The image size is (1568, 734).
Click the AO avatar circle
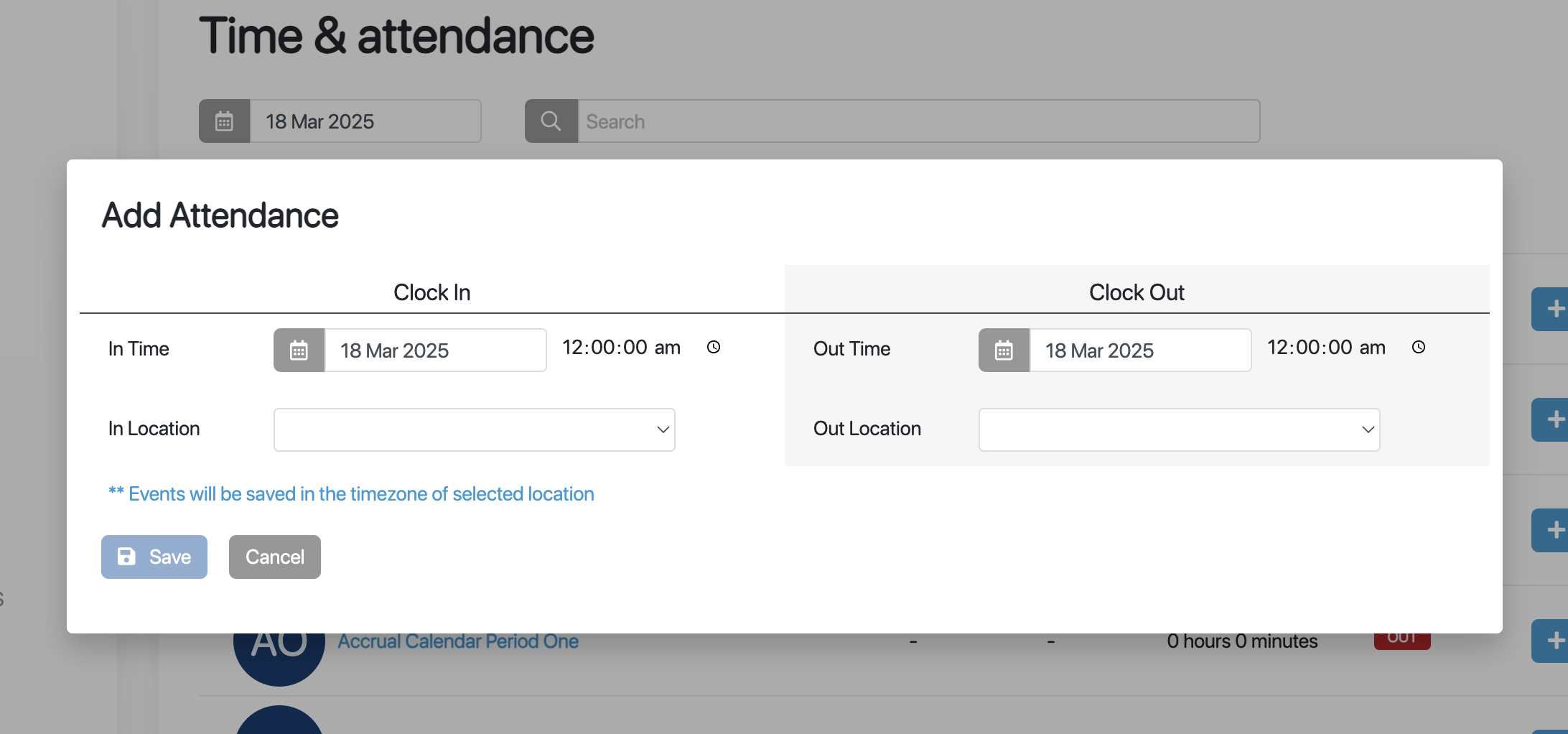click(279, 659)
